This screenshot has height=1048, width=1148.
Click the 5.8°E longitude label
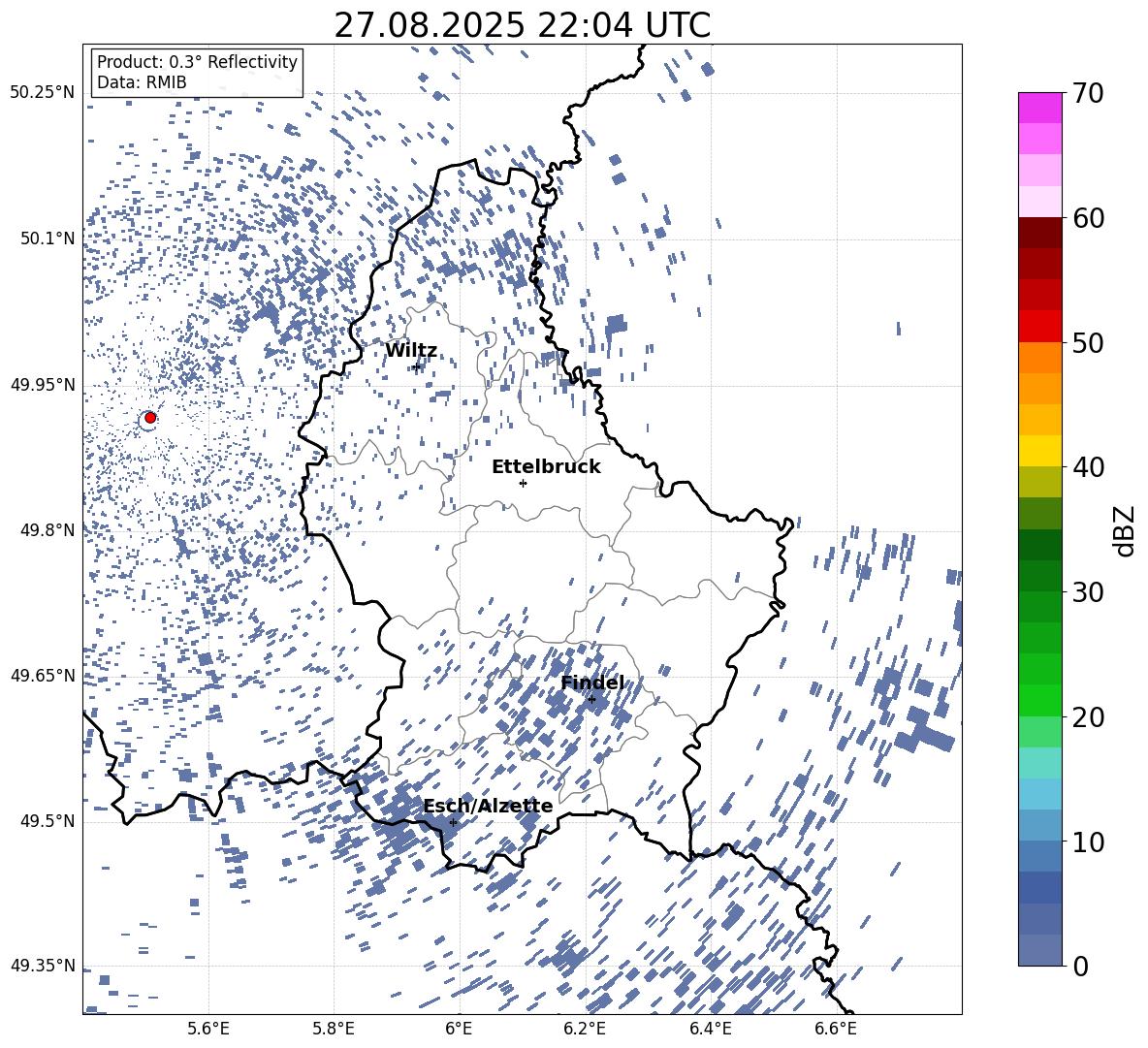[334, 1029]
